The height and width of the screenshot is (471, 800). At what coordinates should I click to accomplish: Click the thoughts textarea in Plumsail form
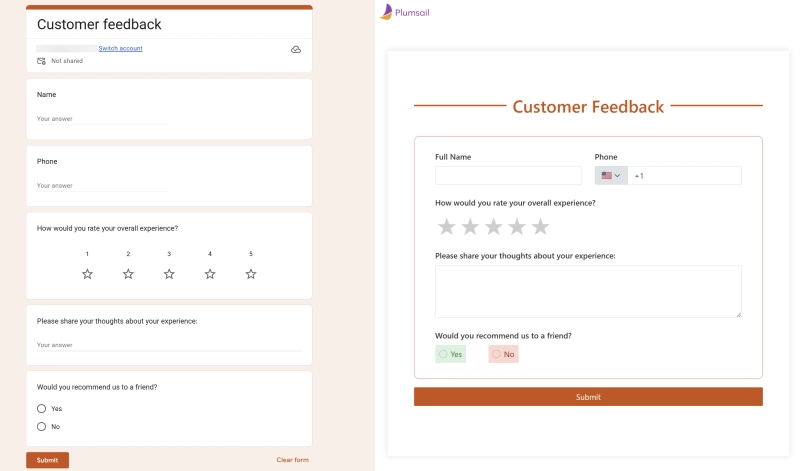pos(588,291)
